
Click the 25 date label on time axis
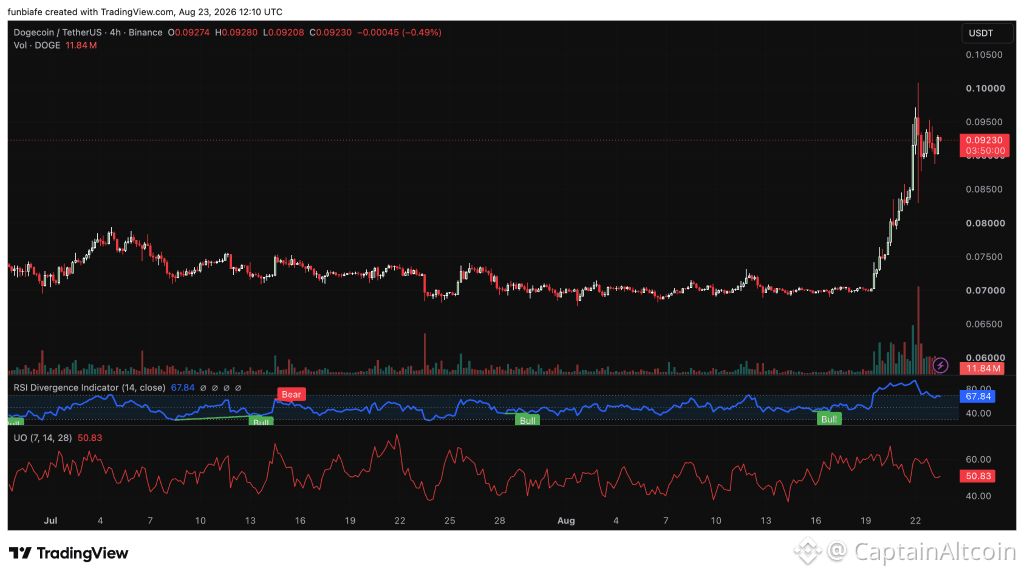450,520
